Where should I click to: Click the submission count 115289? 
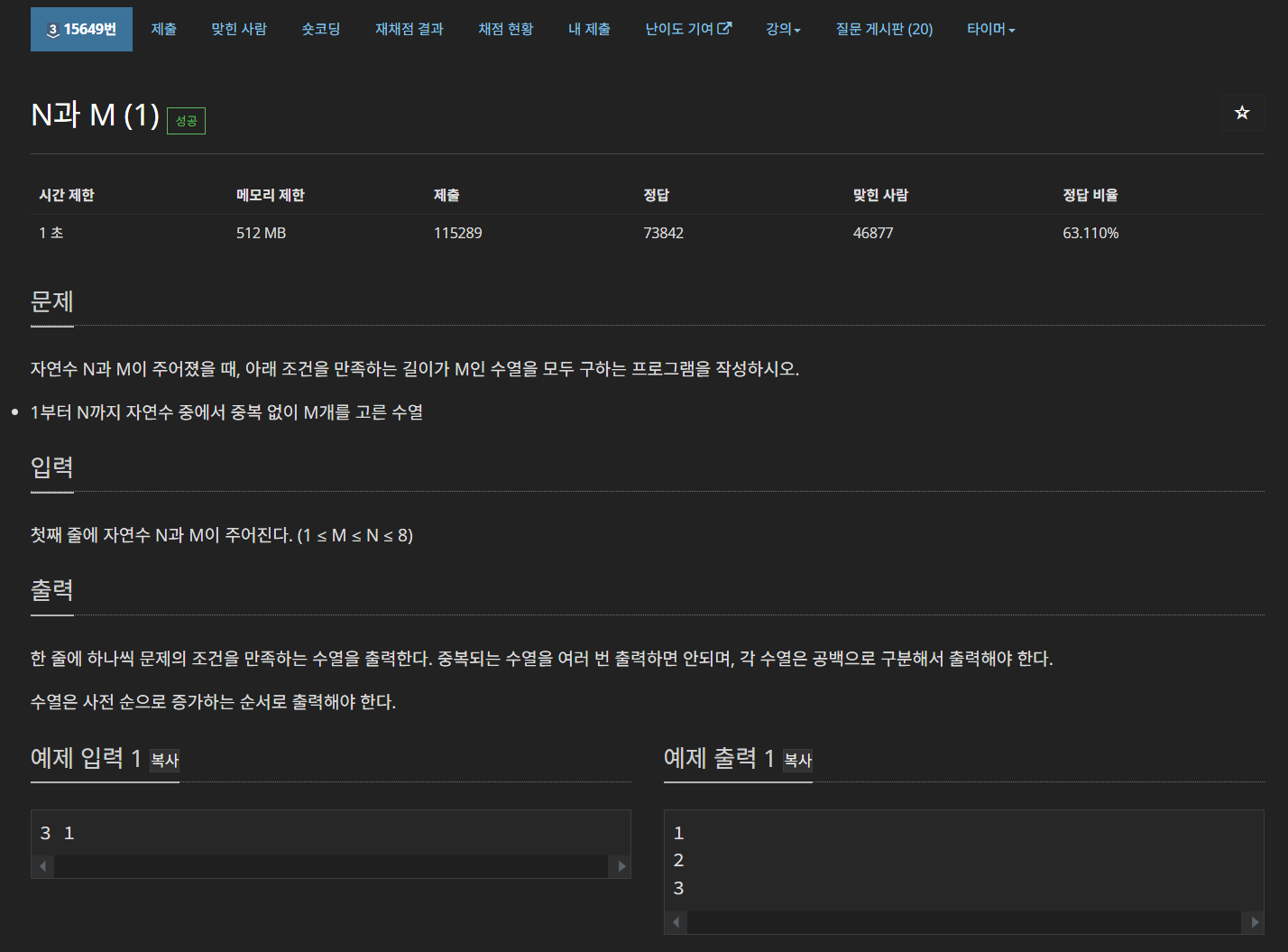pyautogui.click(x=457, y=233)
